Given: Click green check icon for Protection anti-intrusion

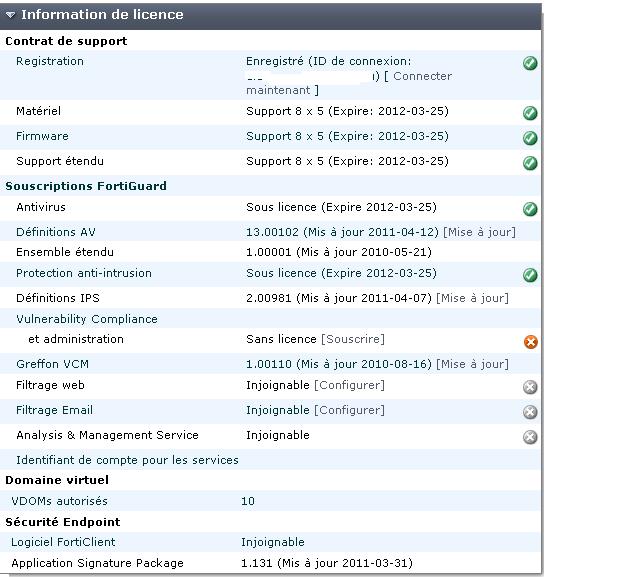Looking at the screenshot, I should coord(530,275).
